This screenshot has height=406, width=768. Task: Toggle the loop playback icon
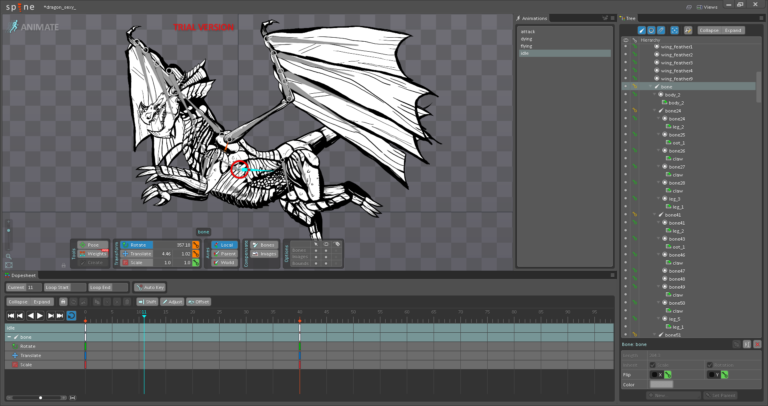pos(71,315)
